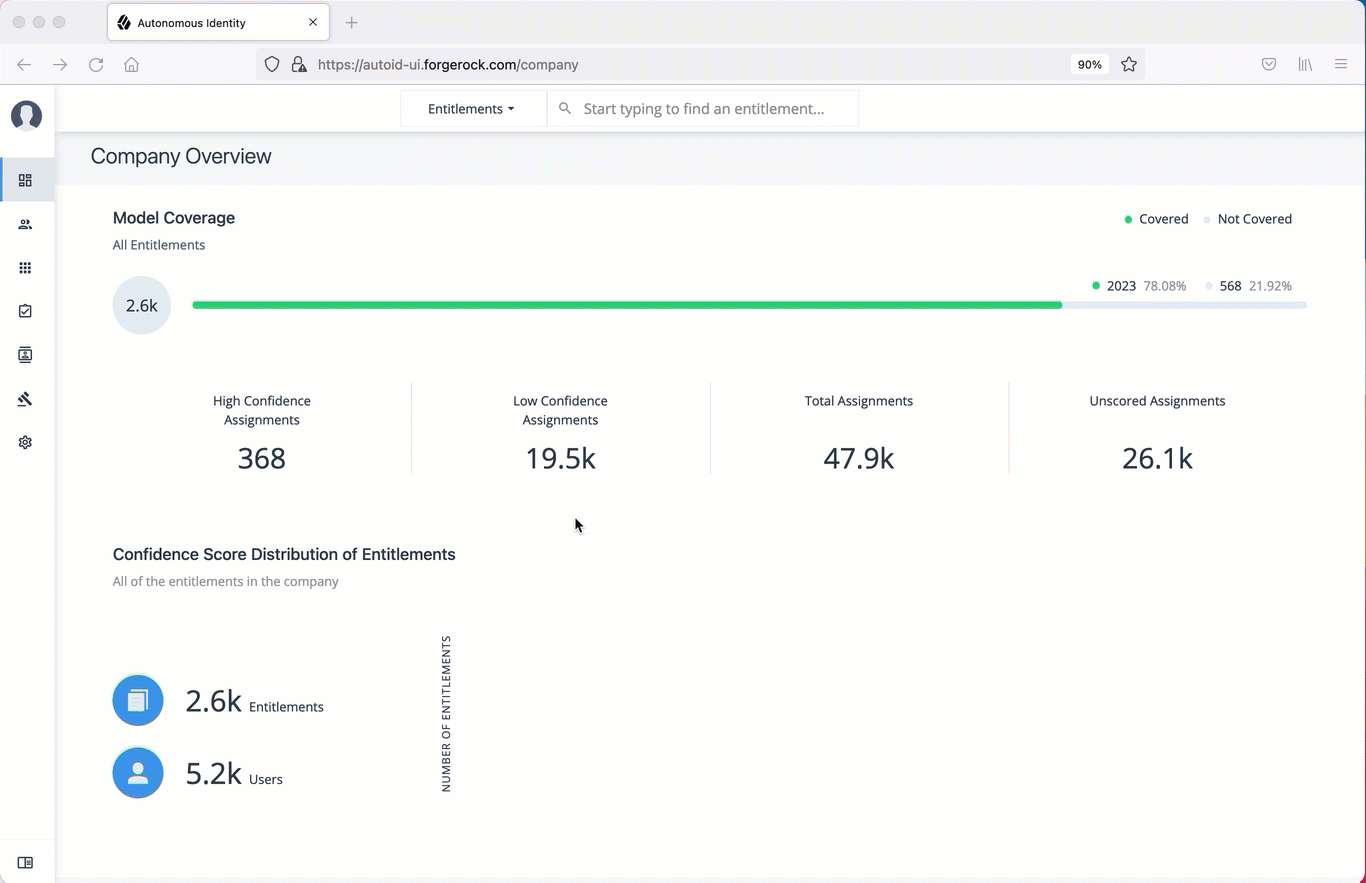Open the dashboard overview sidebar icon
Viewport: 1366px width, 883px height.
(25, 180)
